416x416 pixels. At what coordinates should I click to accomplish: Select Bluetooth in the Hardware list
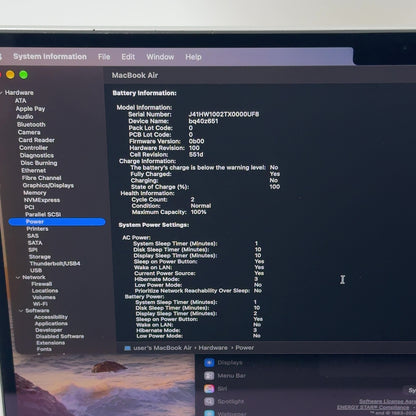[x=31, y=124]
